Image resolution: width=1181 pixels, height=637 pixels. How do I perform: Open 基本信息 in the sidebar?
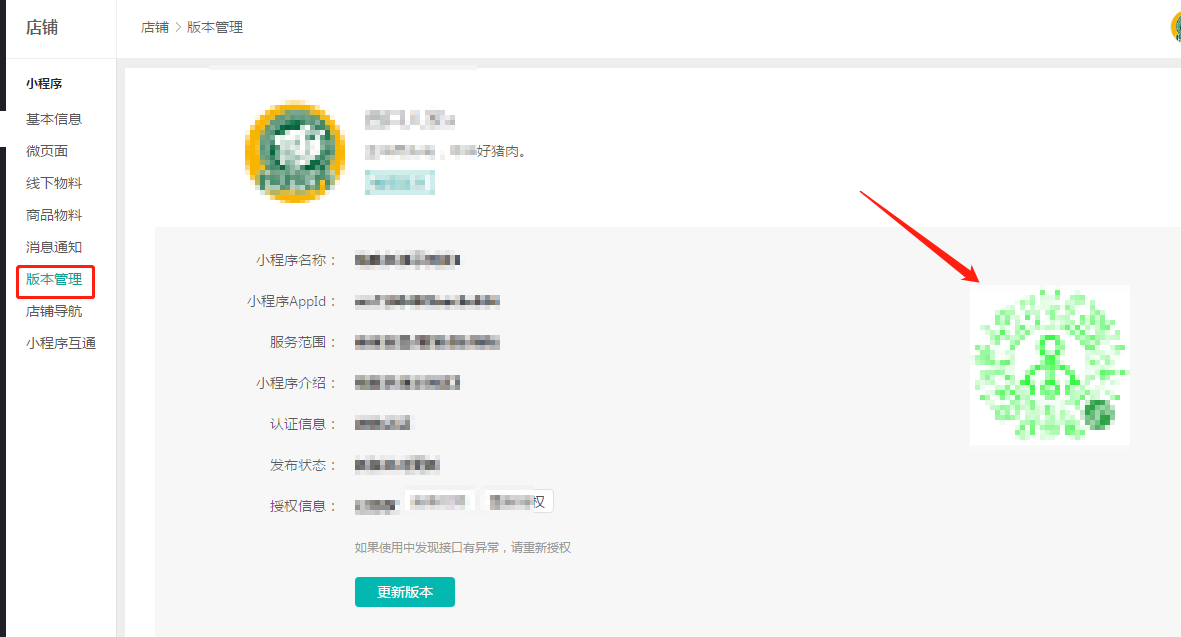[54, 119]
